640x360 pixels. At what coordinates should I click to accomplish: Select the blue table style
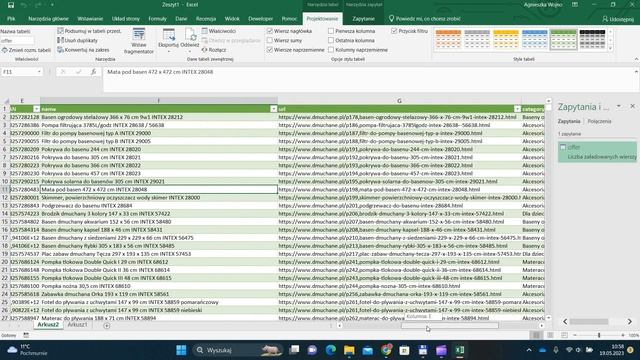(x=534, y=39)
